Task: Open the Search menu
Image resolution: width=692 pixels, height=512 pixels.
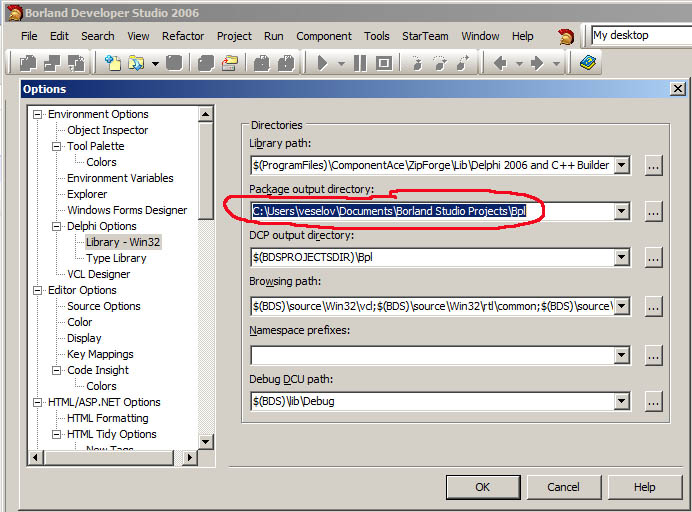Action: tap(98, 36)
